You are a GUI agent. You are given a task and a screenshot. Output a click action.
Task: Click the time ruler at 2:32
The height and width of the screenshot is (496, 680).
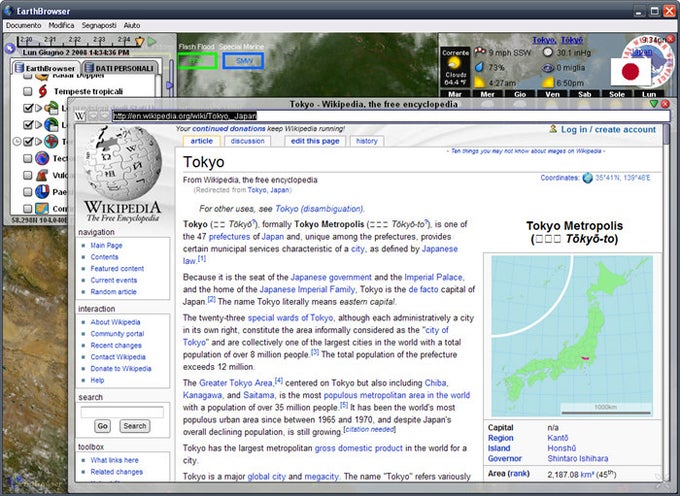click(x=75, y=41)
